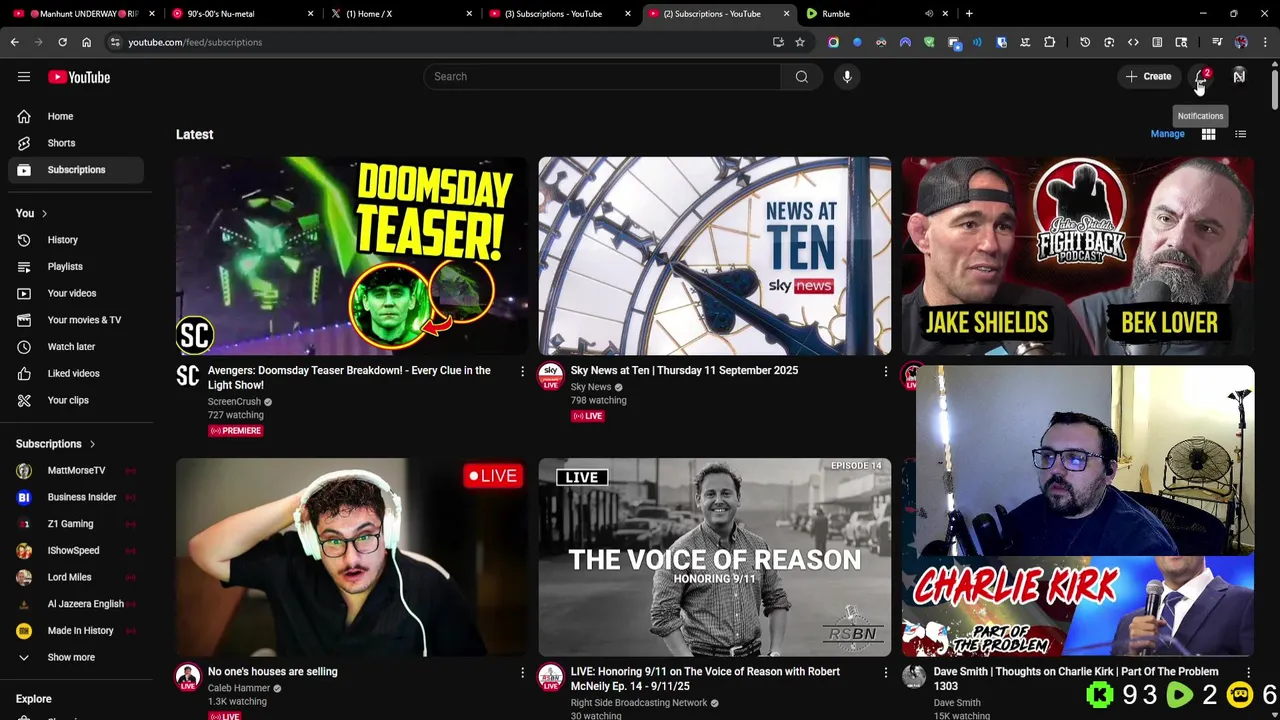Open browser history clock icon

click(x=1085, y=42)
